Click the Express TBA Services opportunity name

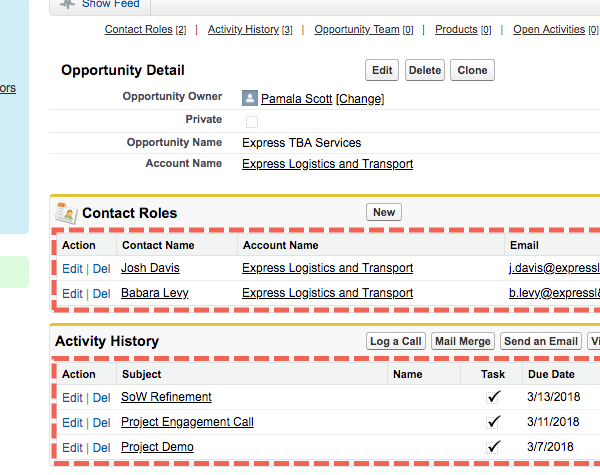(x=302, y=143)
